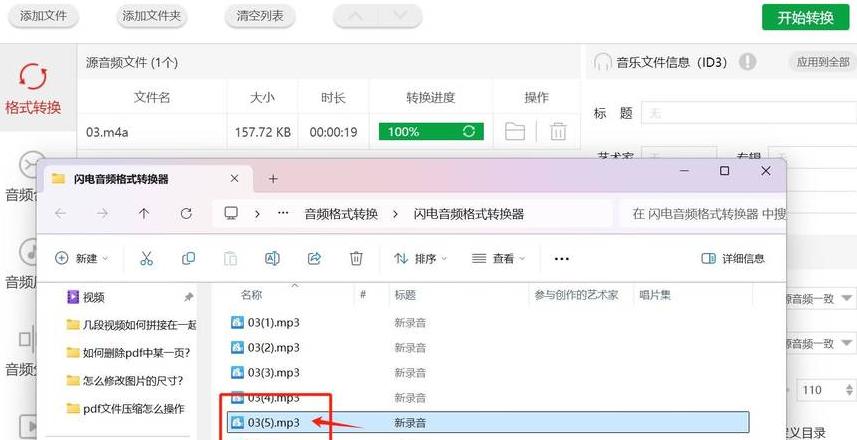This screenshot has height=440, width=857.
Task: Go up one folder level in Explorer
Action: click(x=144, y=214)
